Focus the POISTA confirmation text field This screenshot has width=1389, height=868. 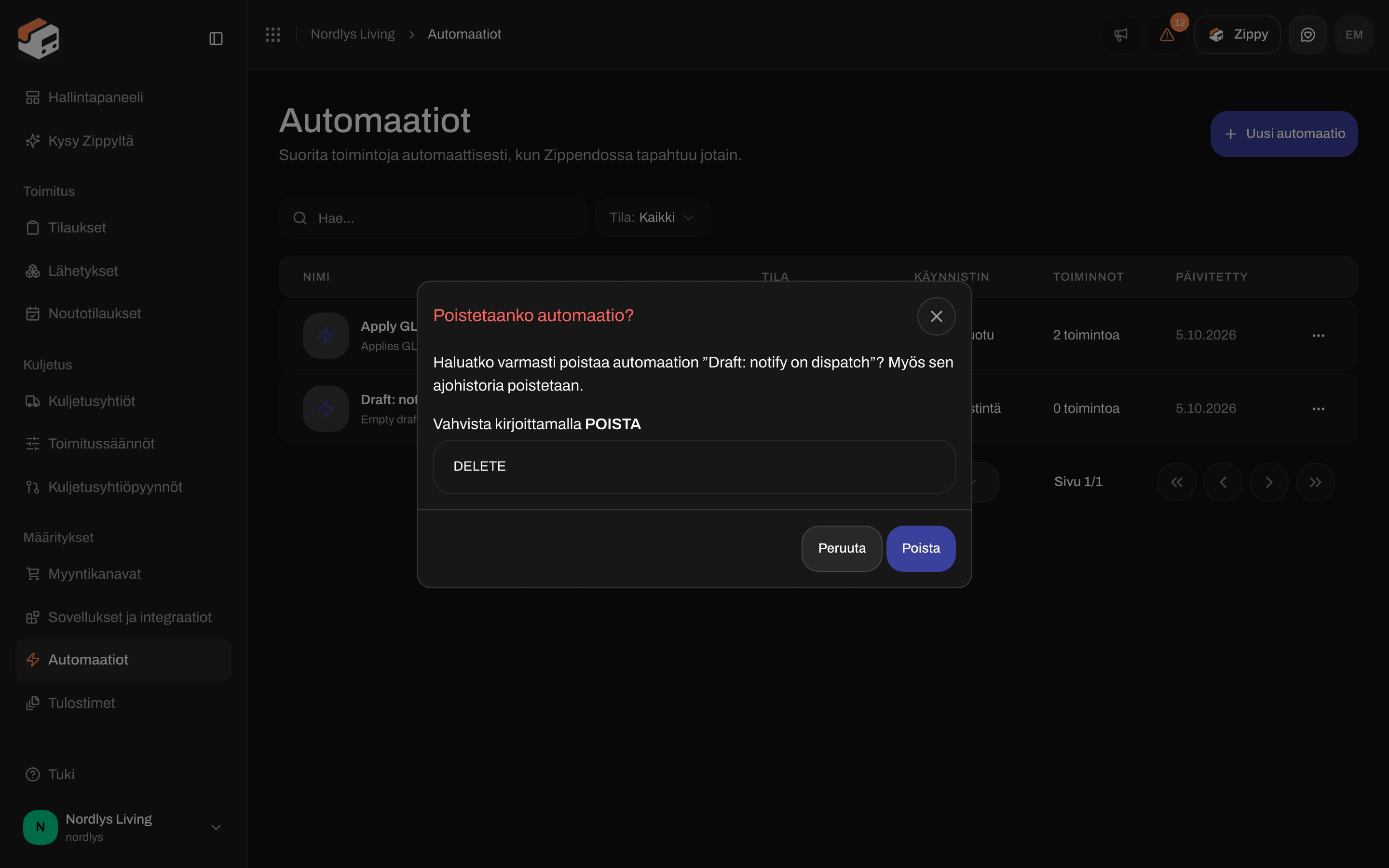click(x=694, y=466)
